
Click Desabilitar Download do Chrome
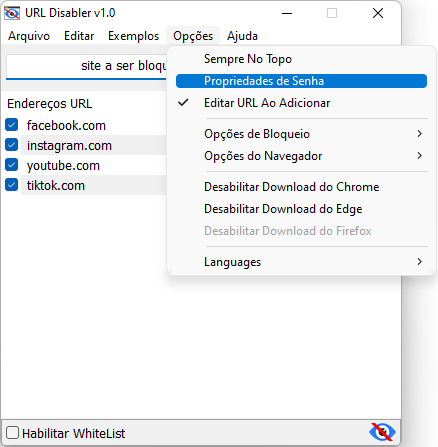[x=301, y=187]
